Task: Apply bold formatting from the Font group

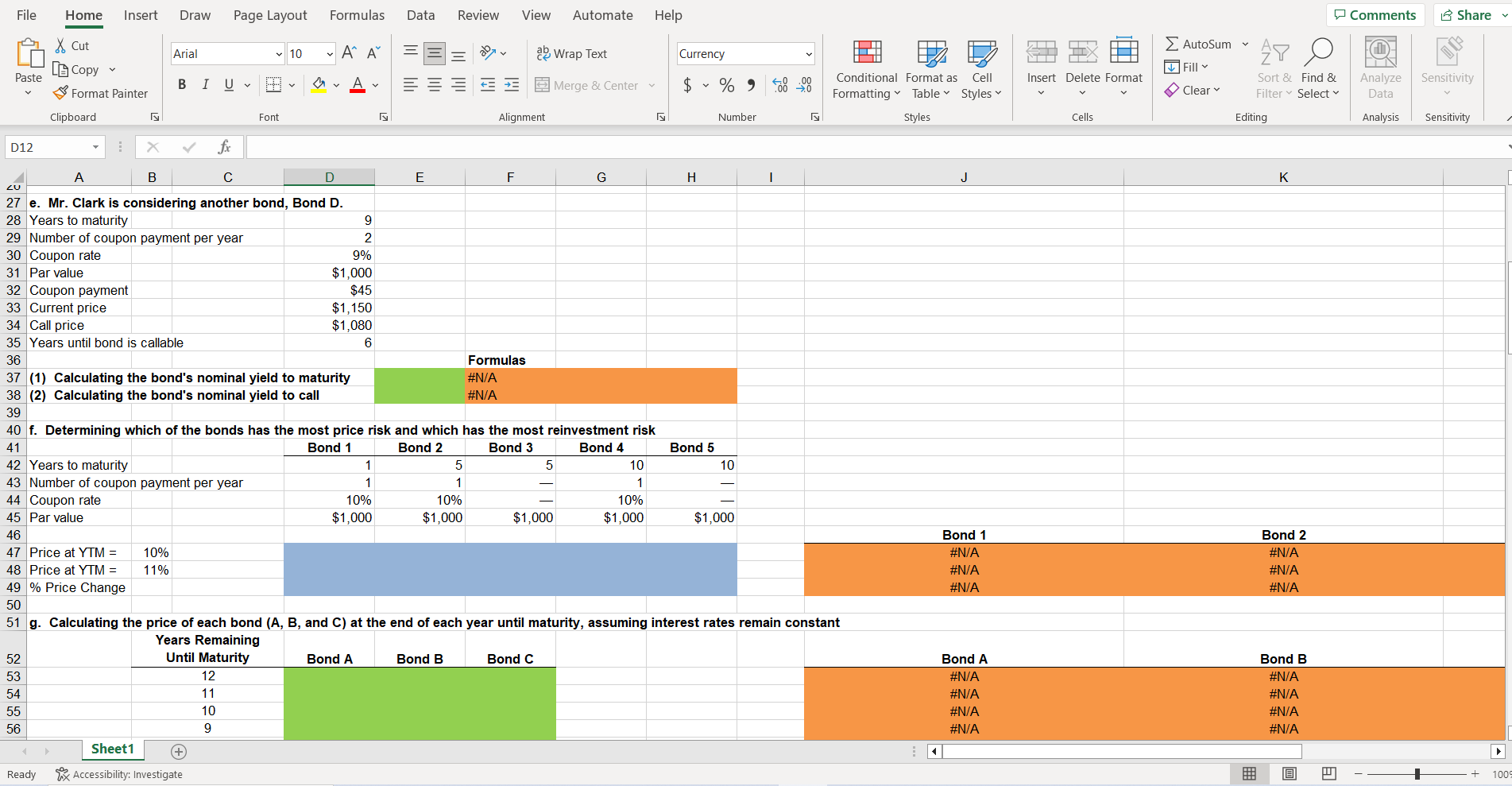Action: 182,85
